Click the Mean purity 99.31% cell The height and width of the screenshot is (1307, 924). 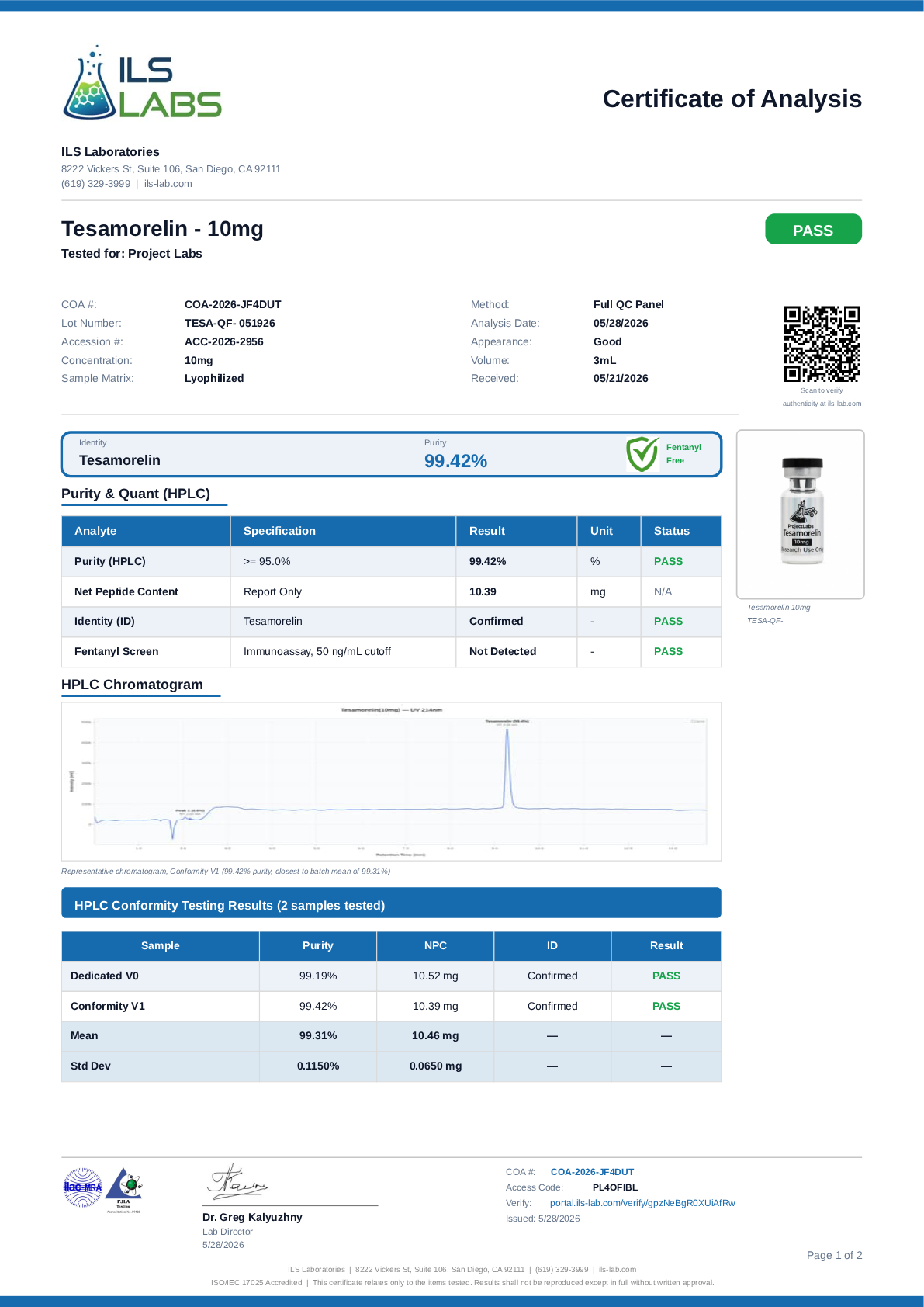point(318,1035)
